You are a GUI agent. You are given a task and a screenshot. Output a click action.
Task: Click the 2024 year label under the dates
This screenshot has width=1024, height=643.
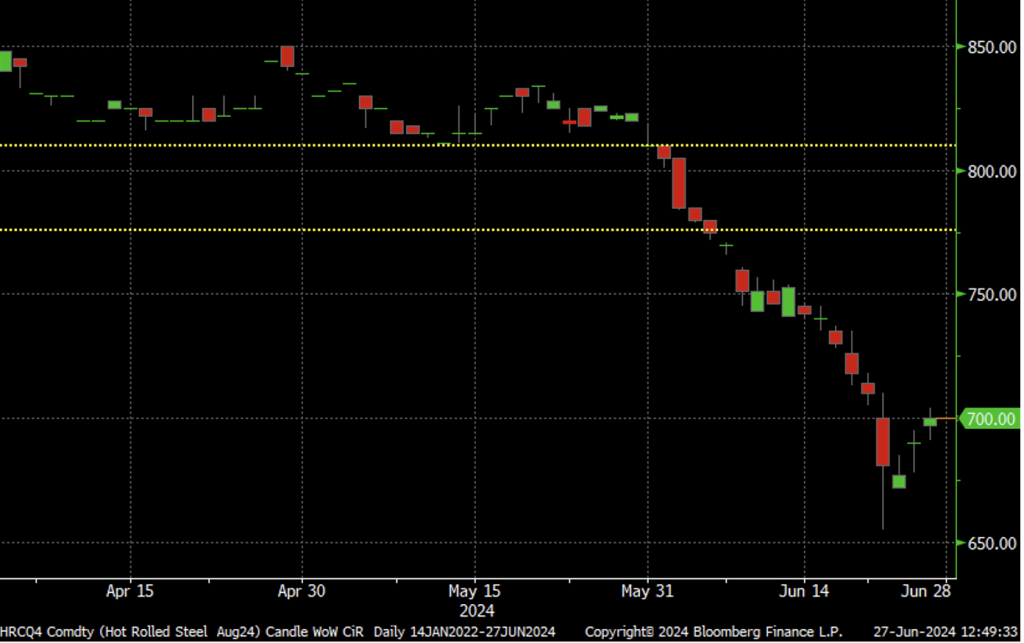(x=476, y=609)
